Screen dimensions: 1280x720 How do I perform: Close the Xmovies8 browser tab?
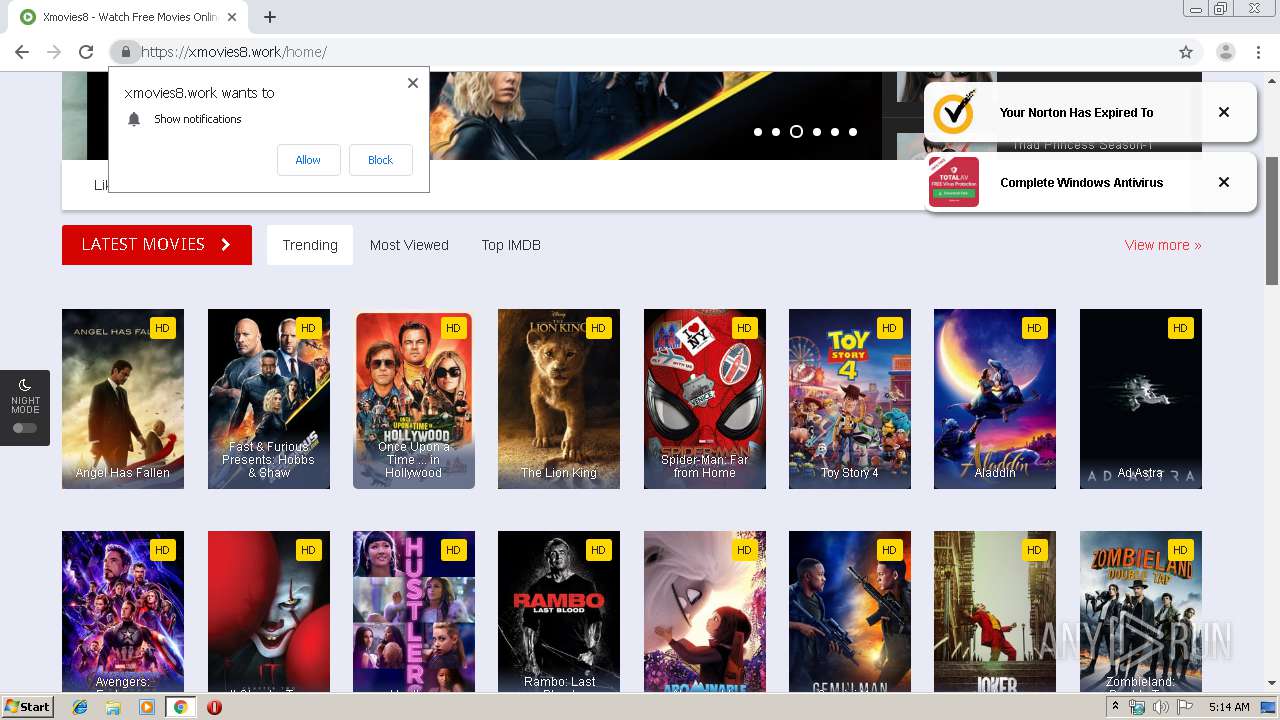coord(232,17)
